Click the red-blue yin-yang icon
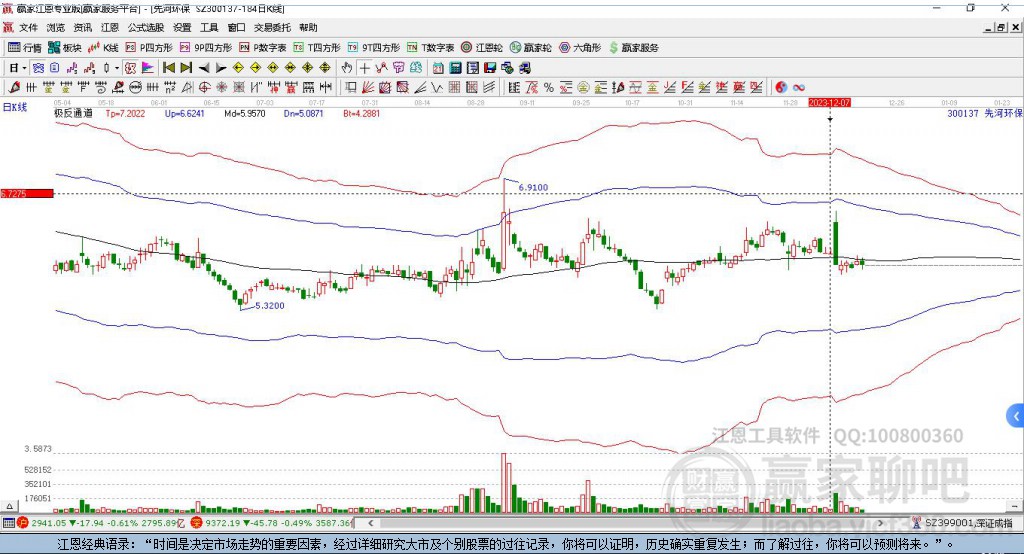The image size is (1024, 554). 781,88
